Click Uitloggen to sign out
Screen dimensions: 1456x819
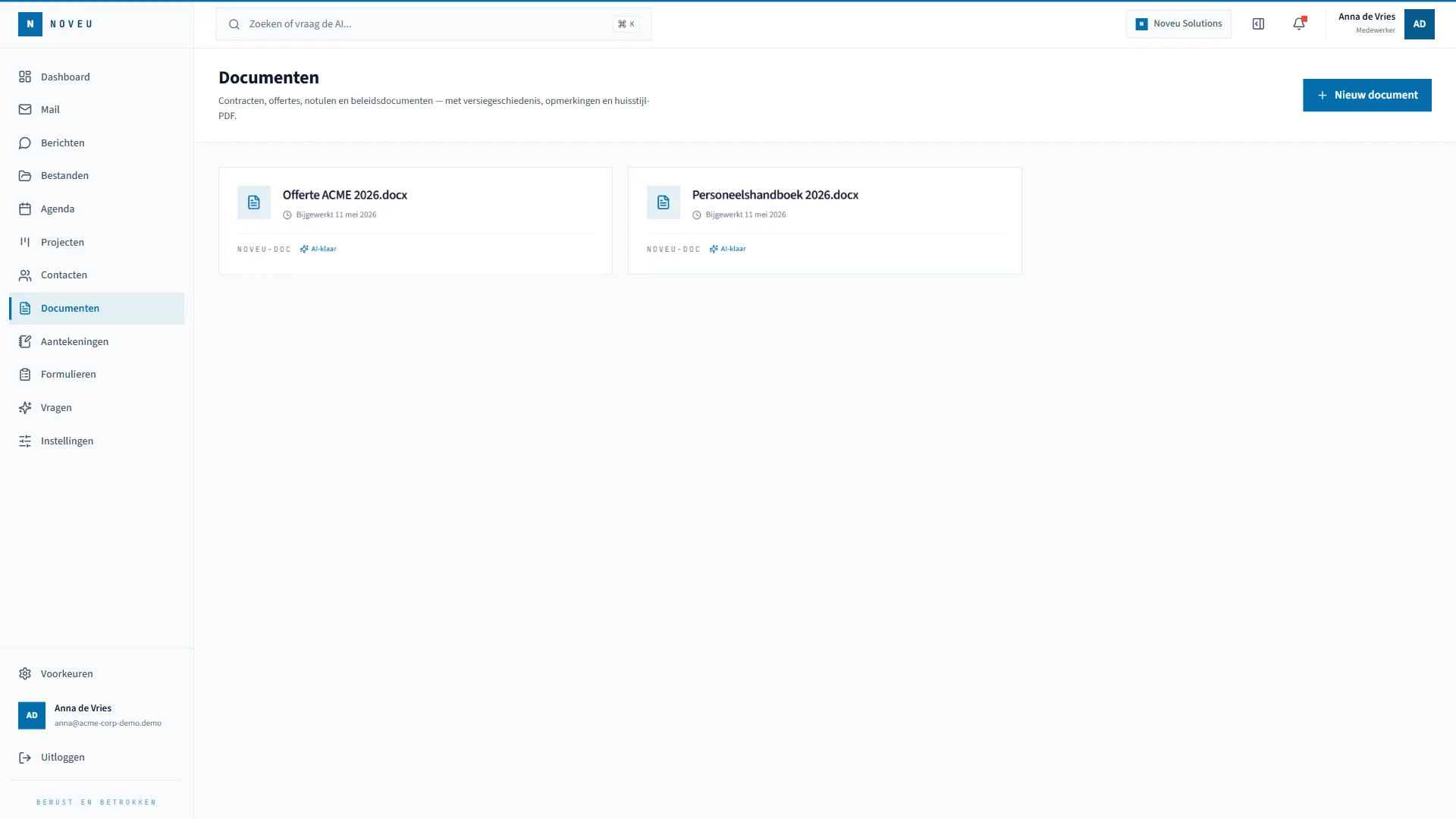(96, 757)
